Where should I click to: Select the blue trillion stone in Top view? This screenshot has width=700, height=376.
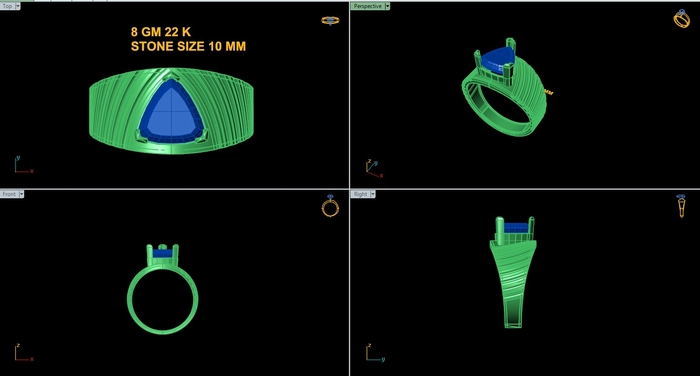point(171,112)
